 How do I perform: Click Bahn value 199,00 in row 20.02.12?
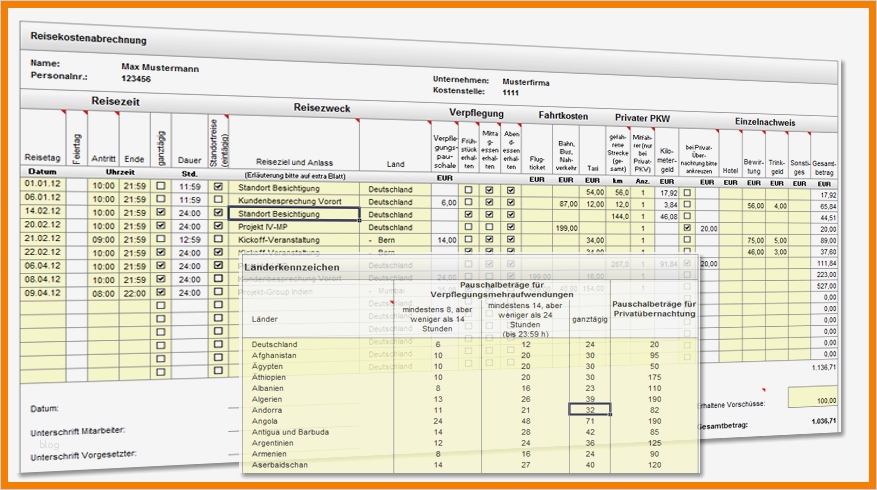[x=567, y=228]
